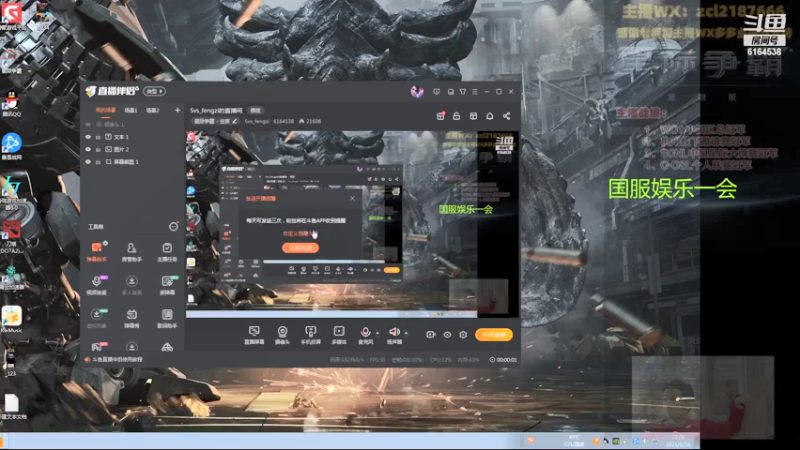The height and width of the screenshot is (450, 800).
Task: Open DOTA2 desktop icon
Action: [x=11, y=238]
